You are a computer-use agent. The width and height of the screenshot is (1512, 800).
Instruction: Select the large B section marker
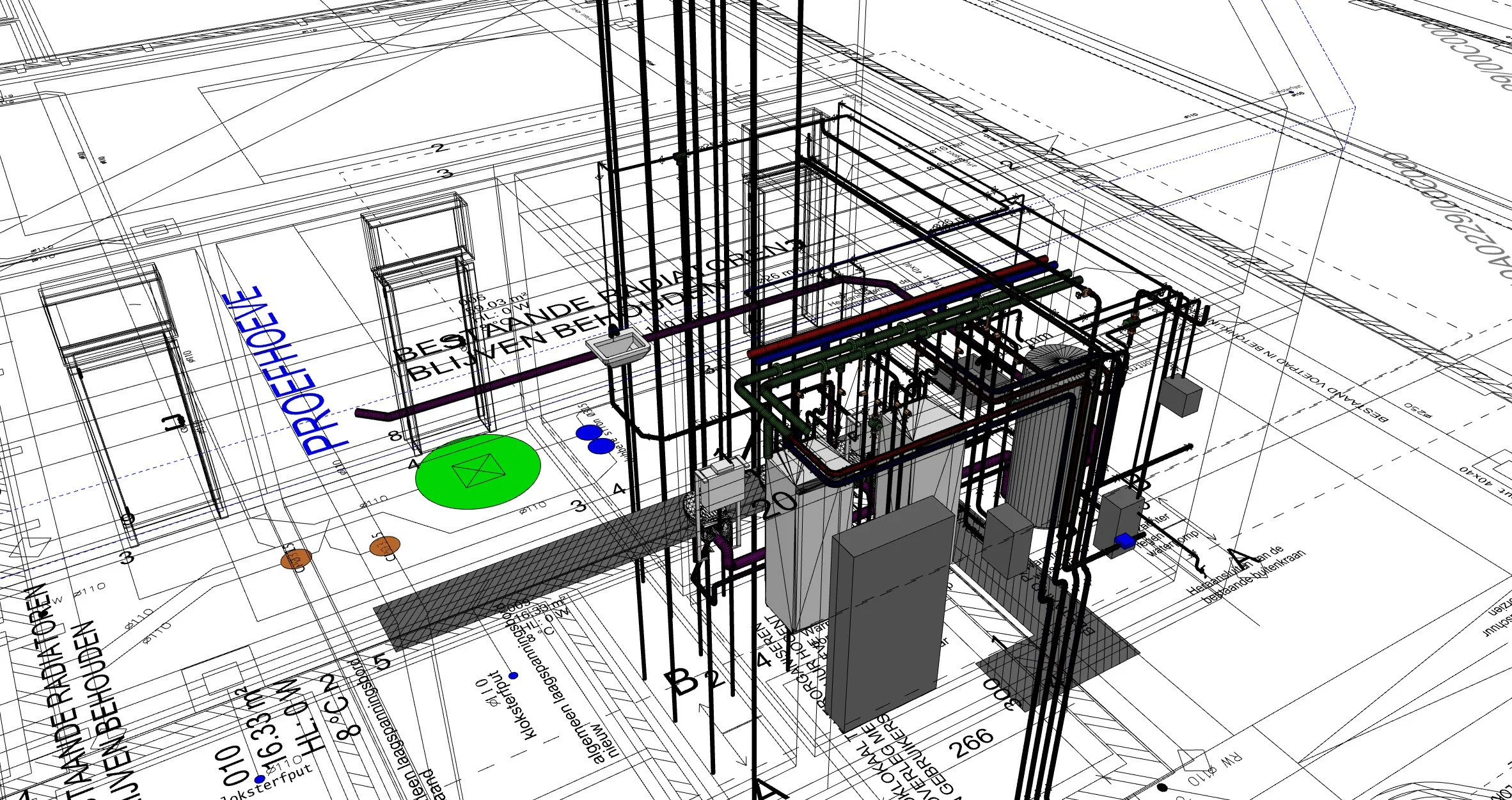point(684,682)
